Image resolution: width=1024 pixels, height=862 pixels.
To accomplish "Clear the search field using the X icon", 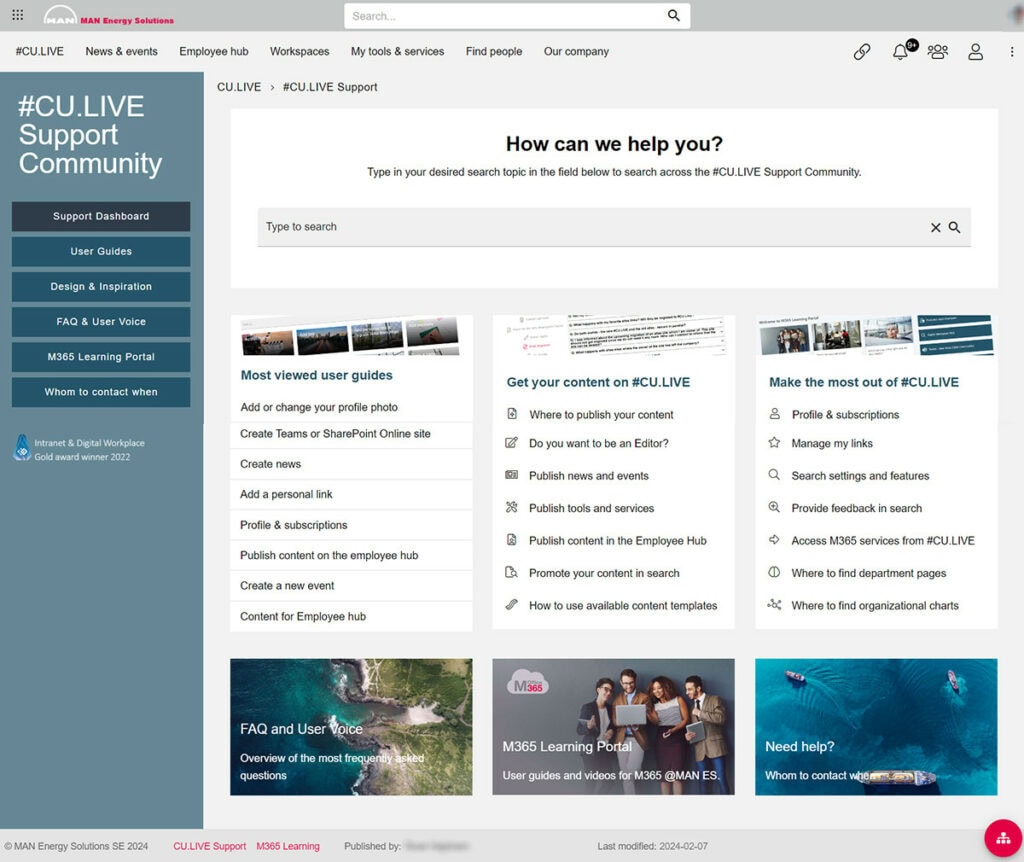I will point(935,227).
